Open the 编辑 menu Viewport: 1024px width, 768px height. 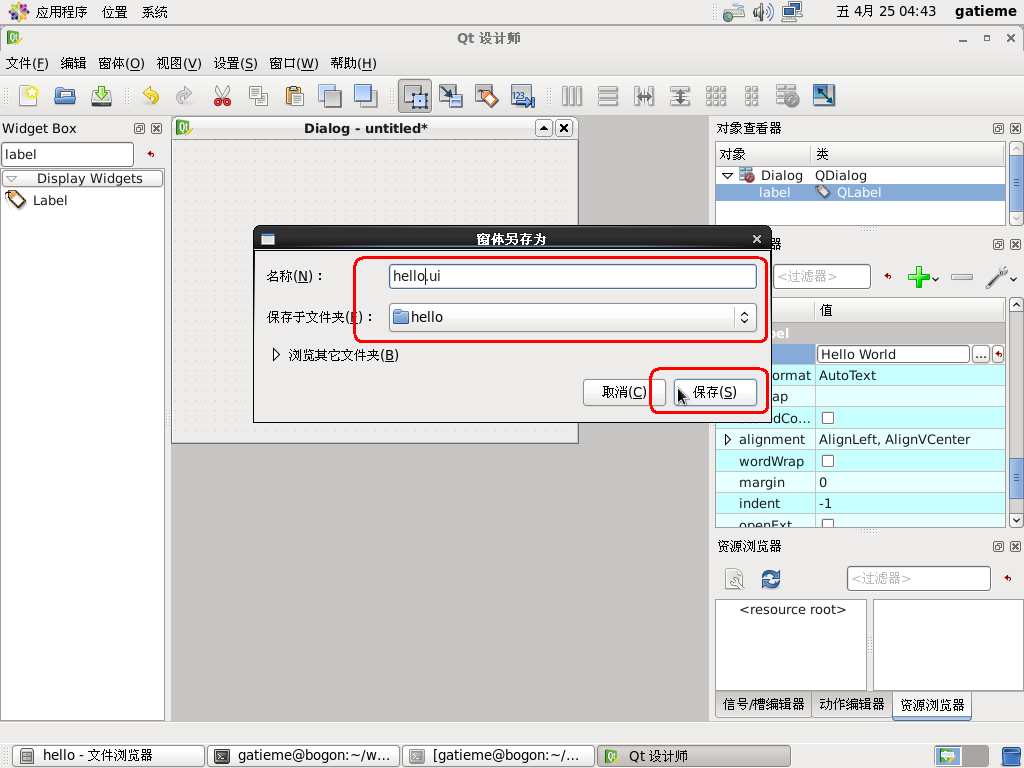coord(73,63)
